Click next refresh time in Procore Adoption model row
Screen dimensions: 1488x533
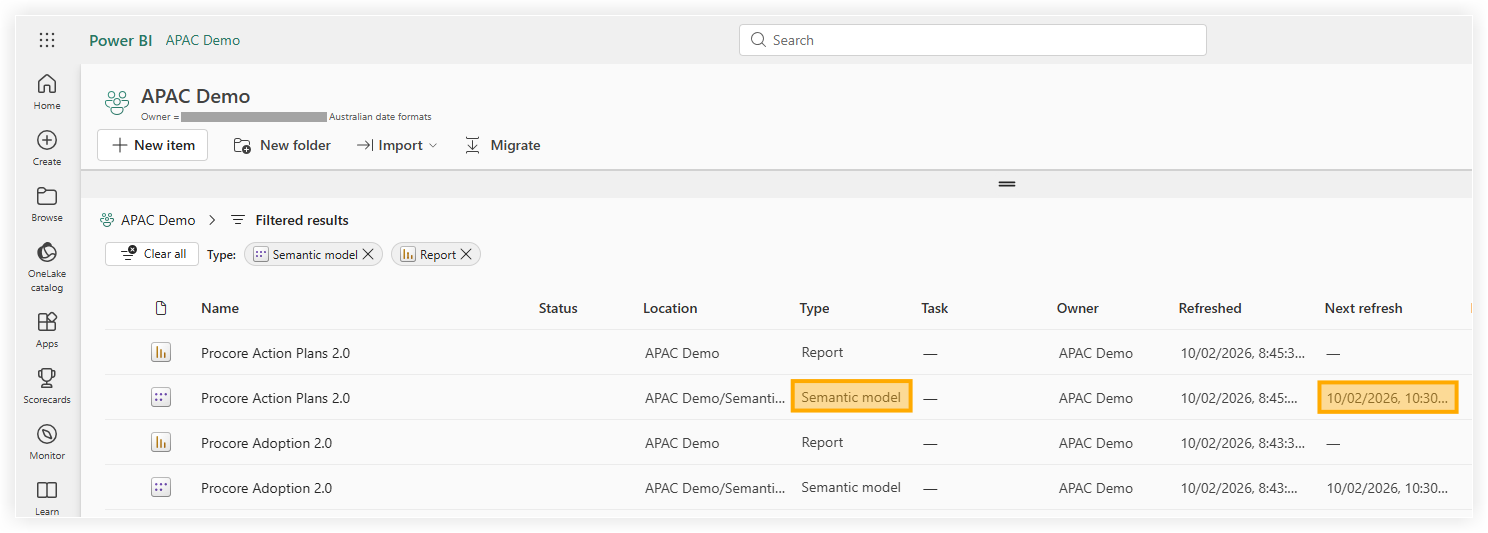[1387, 488]
